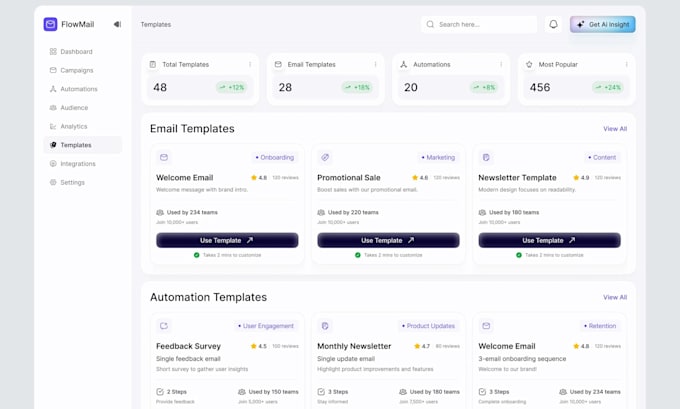
Task: Go to Dashboard in the sidebar
Action: 82,52
